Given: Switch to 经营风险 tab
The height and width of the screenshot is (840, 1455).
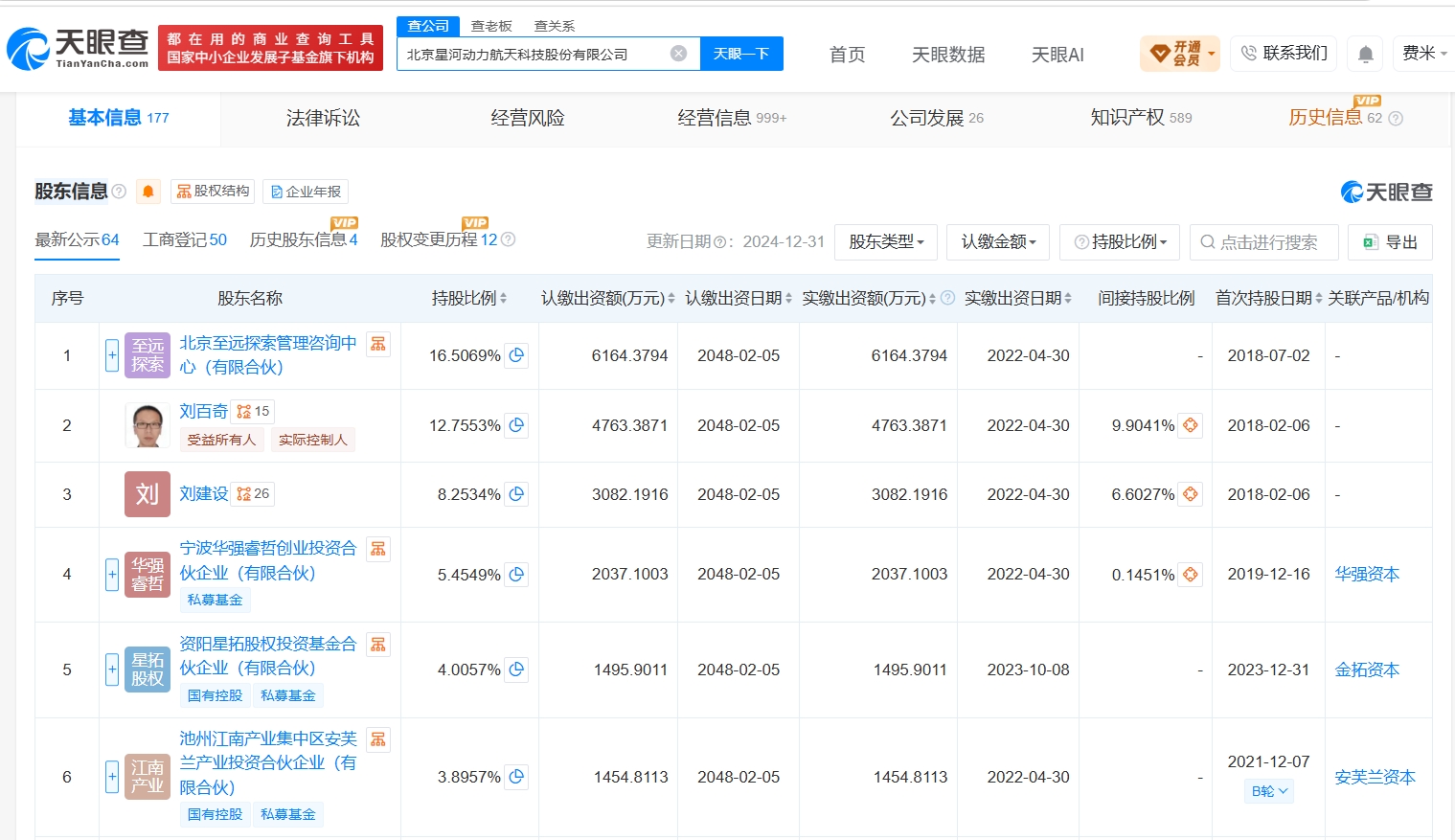Looking at the screenshot, I should point(528,118).
